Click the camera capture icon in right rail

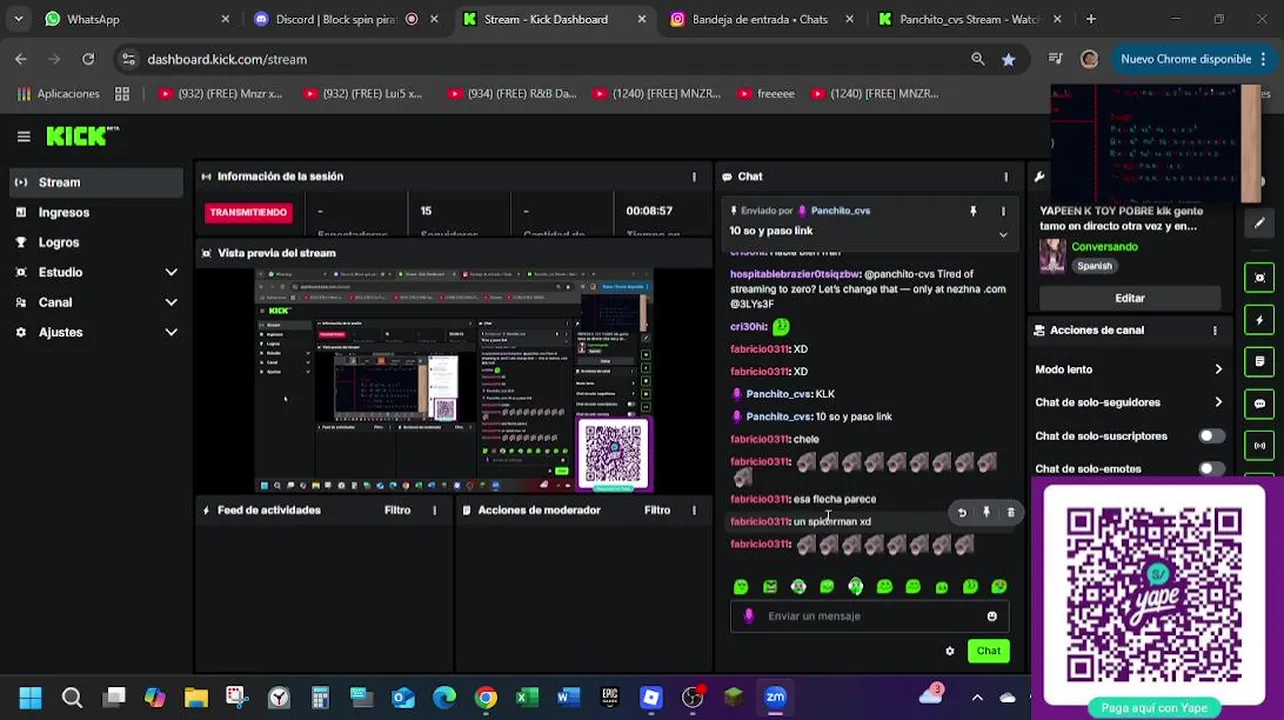[1260, 278]
